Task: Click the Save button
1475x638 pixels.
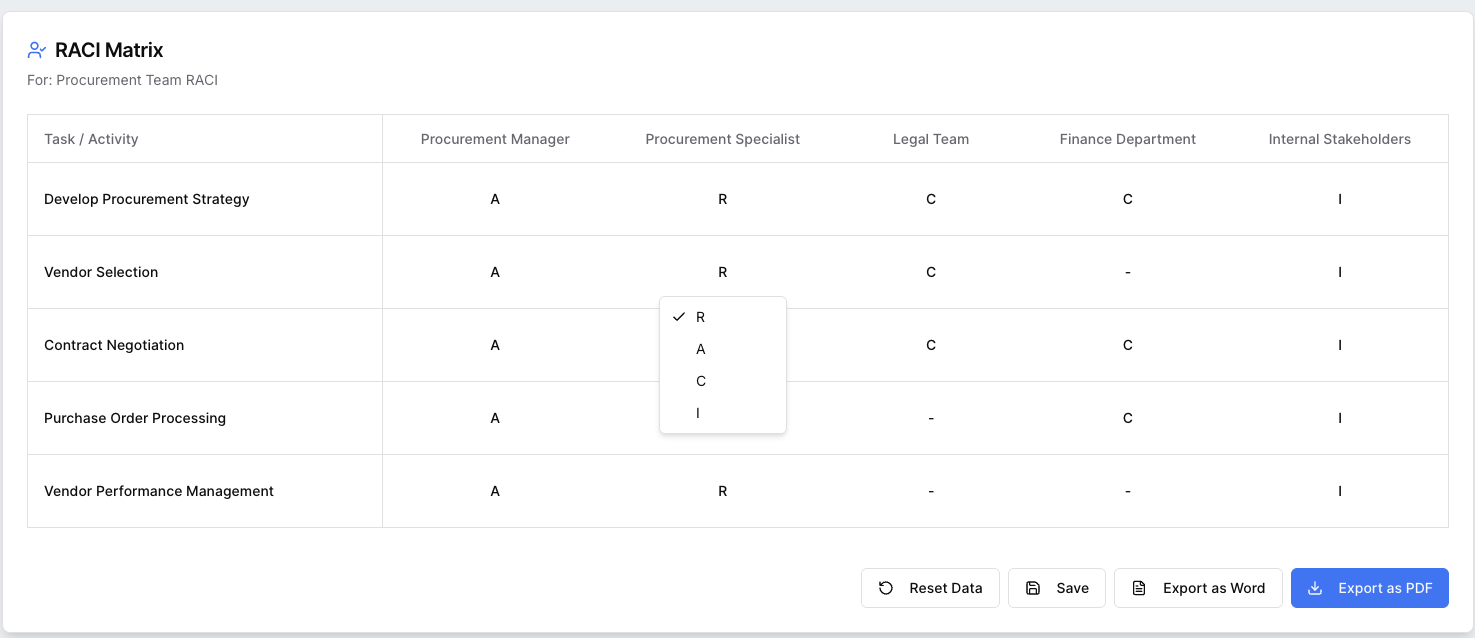Action: 1057,588
